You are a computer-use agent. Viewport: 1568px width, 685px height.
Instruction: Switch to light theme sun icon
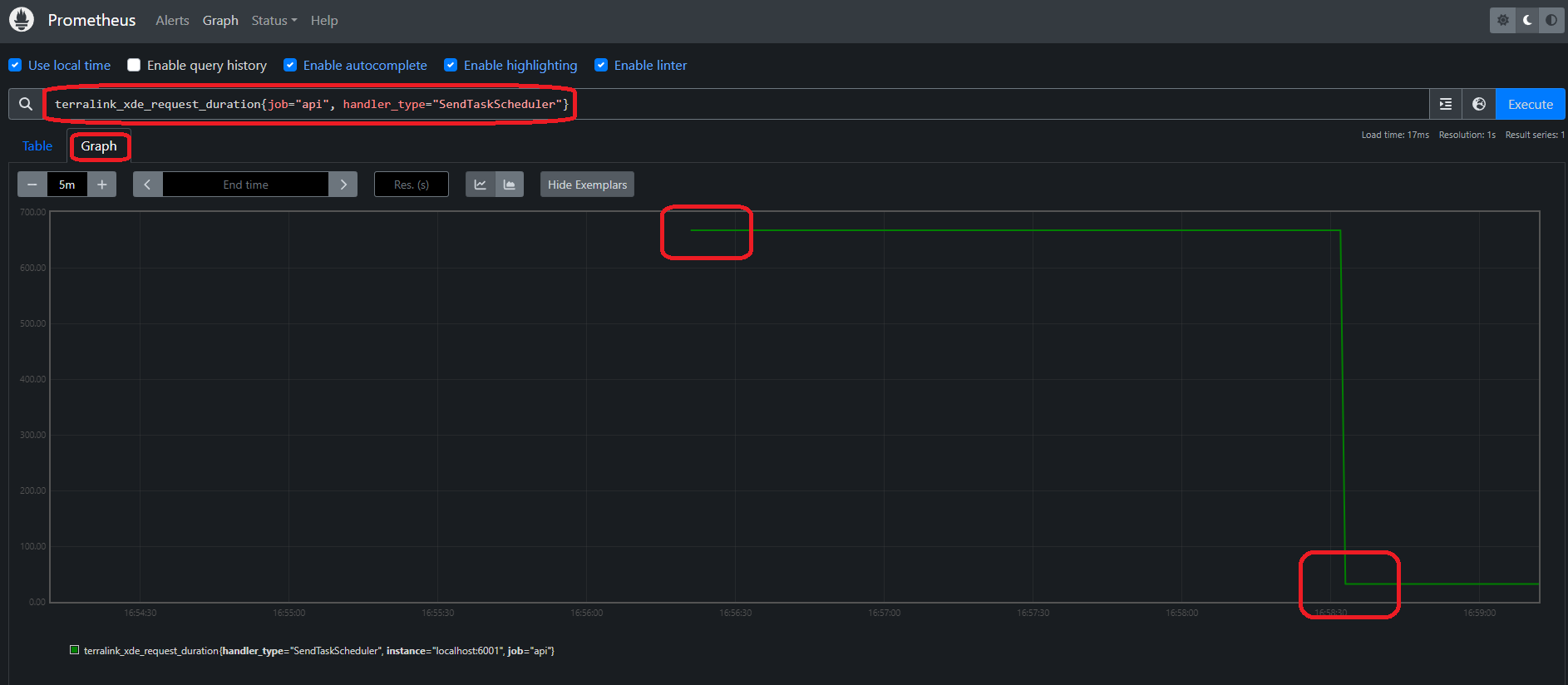click(1503, 20)
